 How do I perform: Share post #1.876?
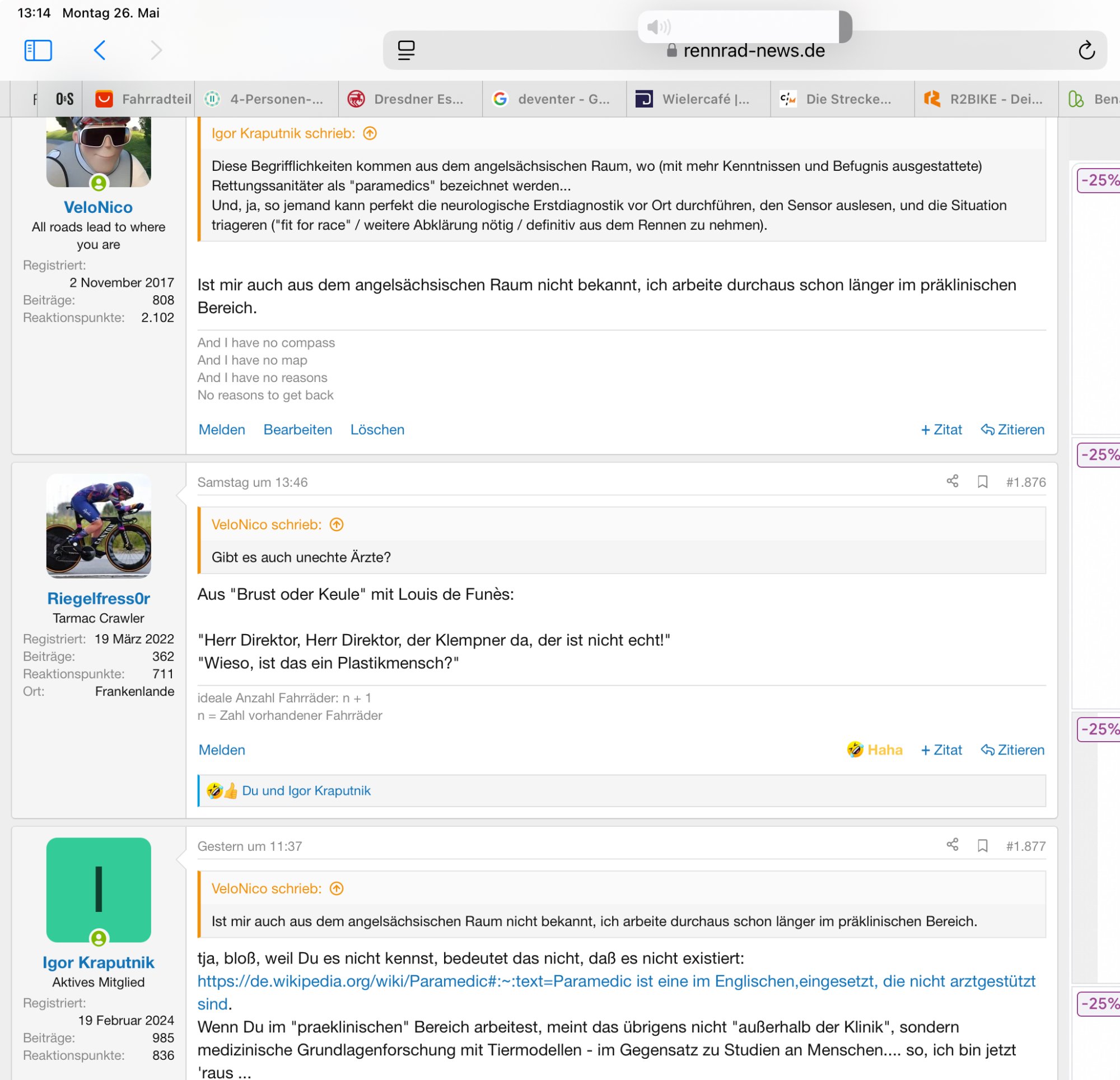[x=952, y=481]
